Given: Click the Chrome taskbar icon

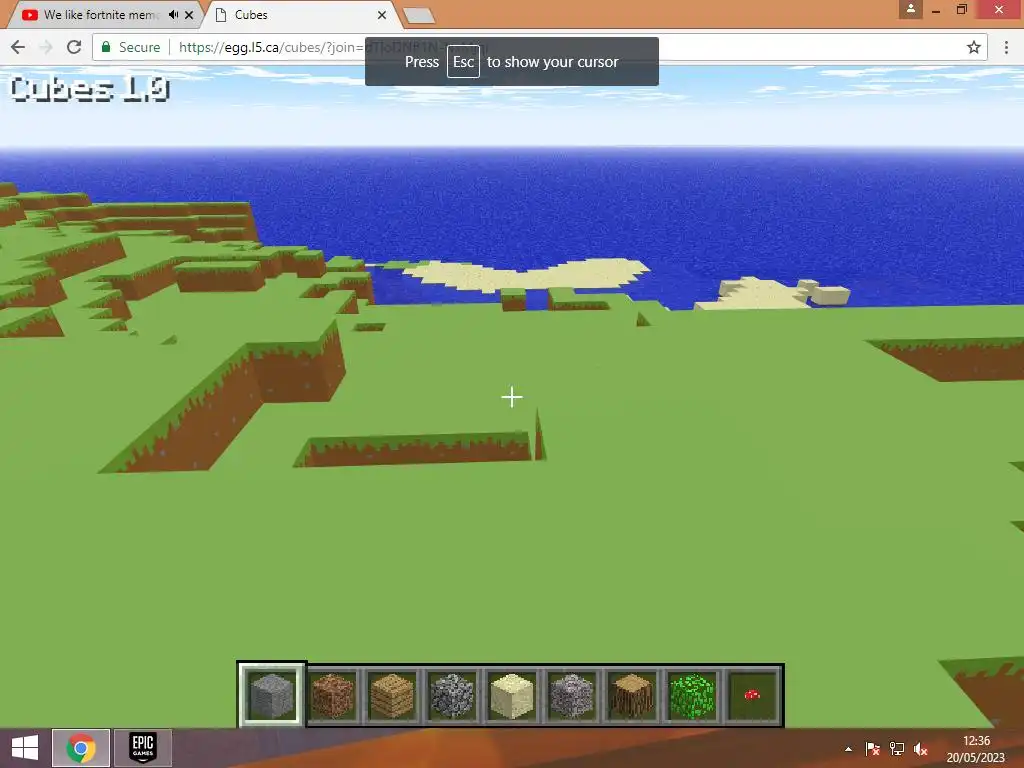Looking at the screenshot, I should pos(80,748).
